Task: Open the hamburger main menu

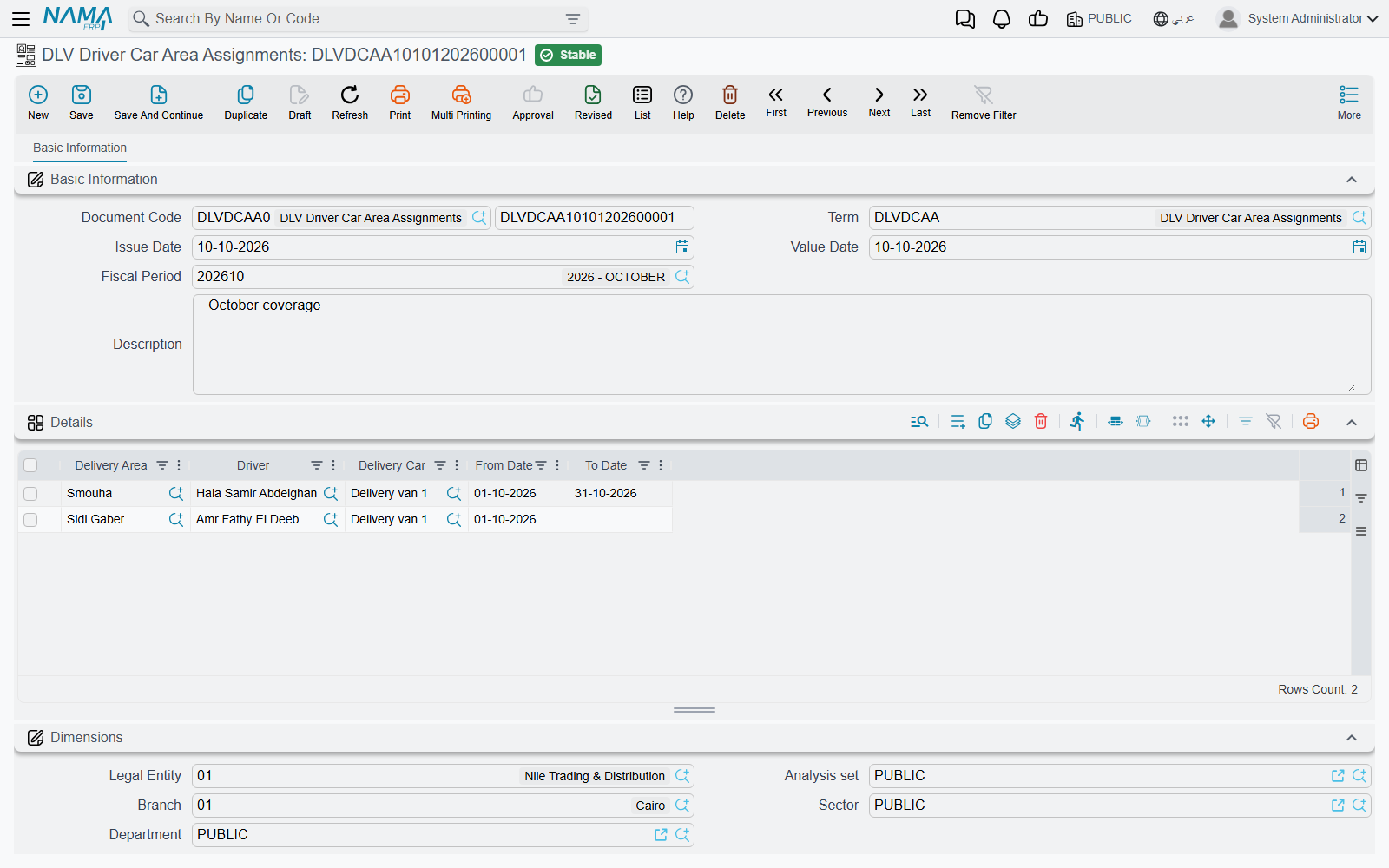Action: [x=21, y=19]
